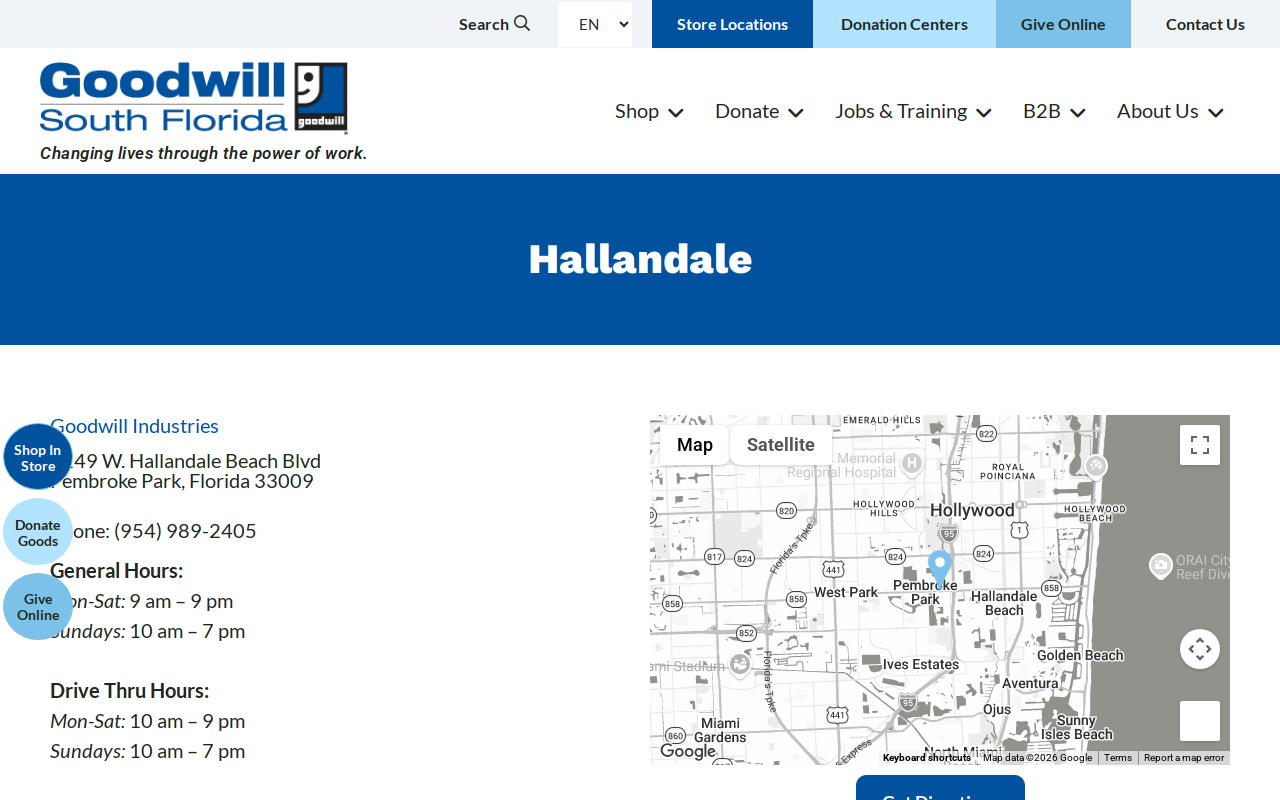
Task: Open Donation Centers tab
Action: [x=904, y=24]
